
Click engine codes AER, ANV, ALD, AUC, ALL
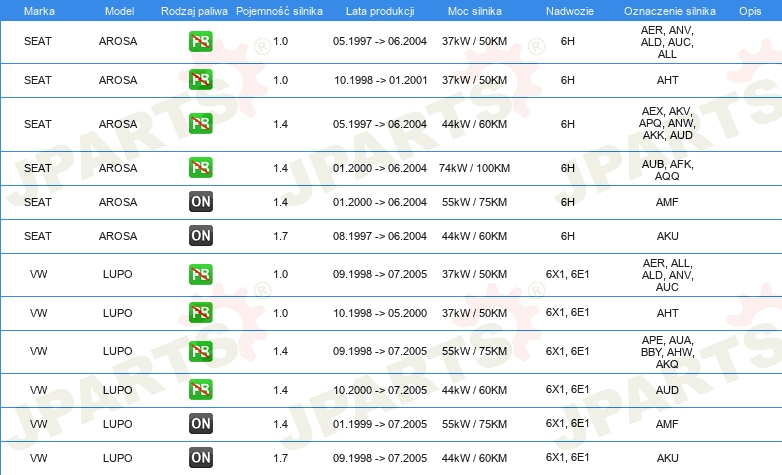[667, 42]
